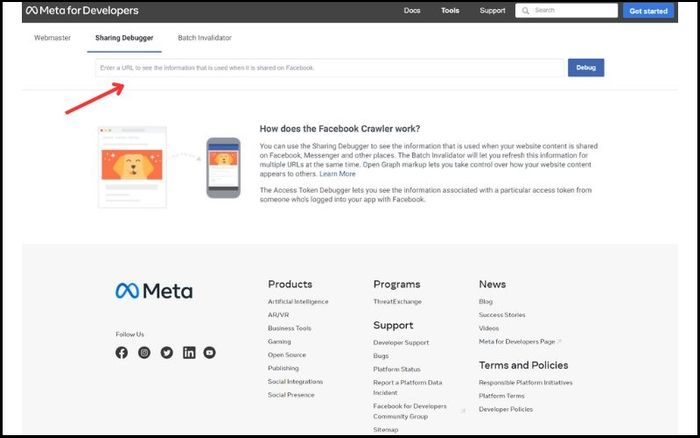This screenshot has width=700, height=438.
Task: Open the Instagram icon under Follow Us
Action: [x=144, y=353]
